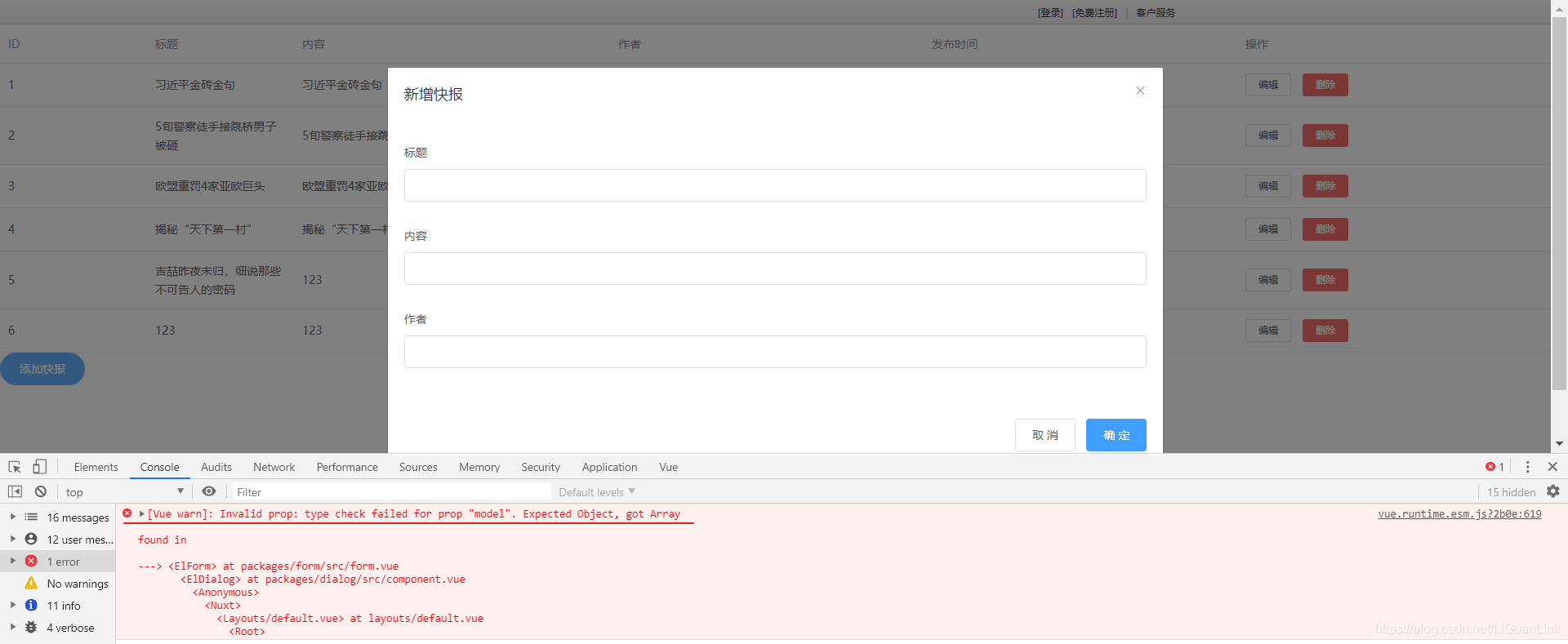The height and width of the screenshot is (644, 1568).
Task: Select the No warnings triangle icon
Action: [x=31, y=583]
